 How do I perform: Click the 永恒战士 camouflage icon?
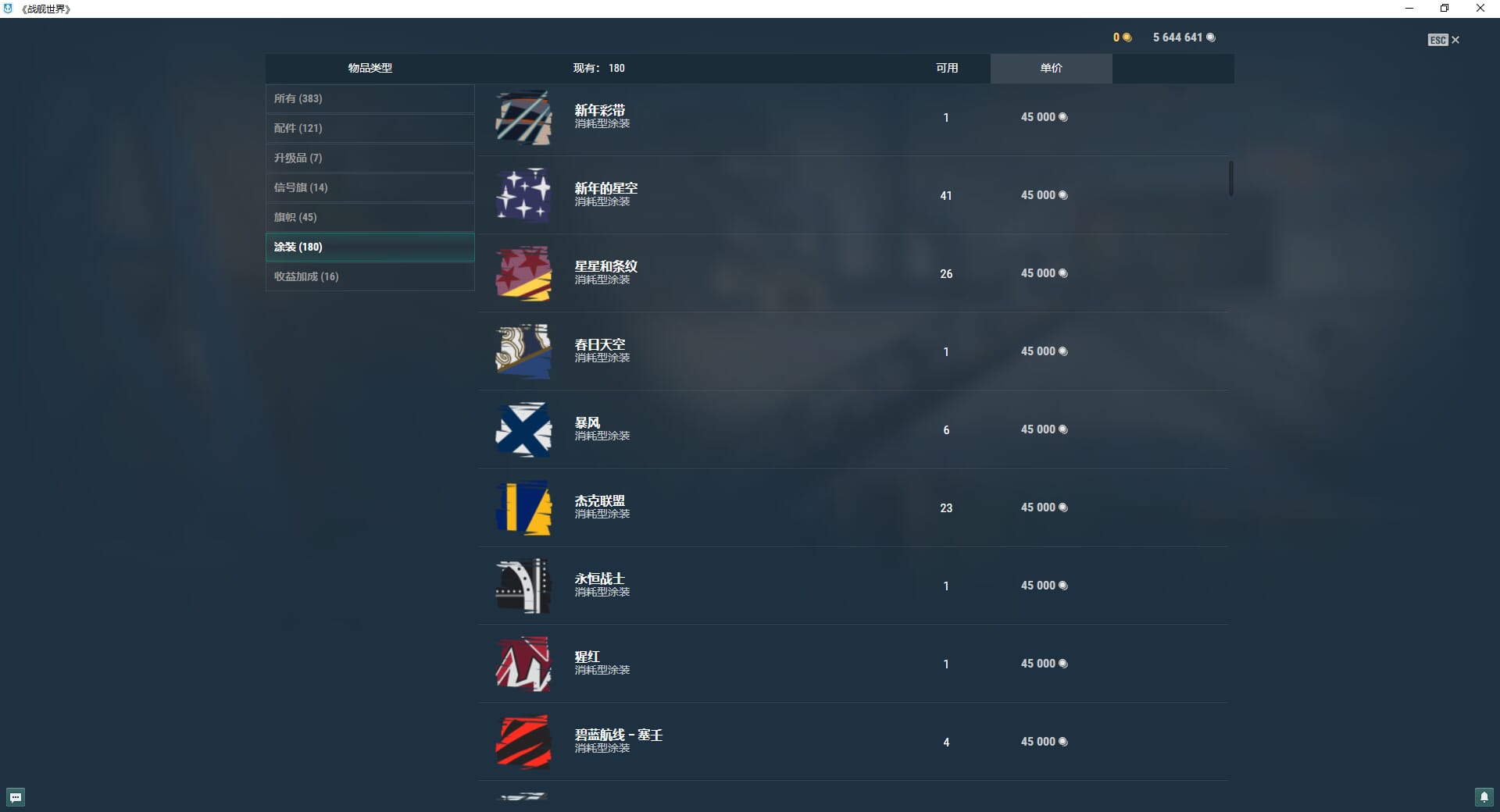pos(523,586)
